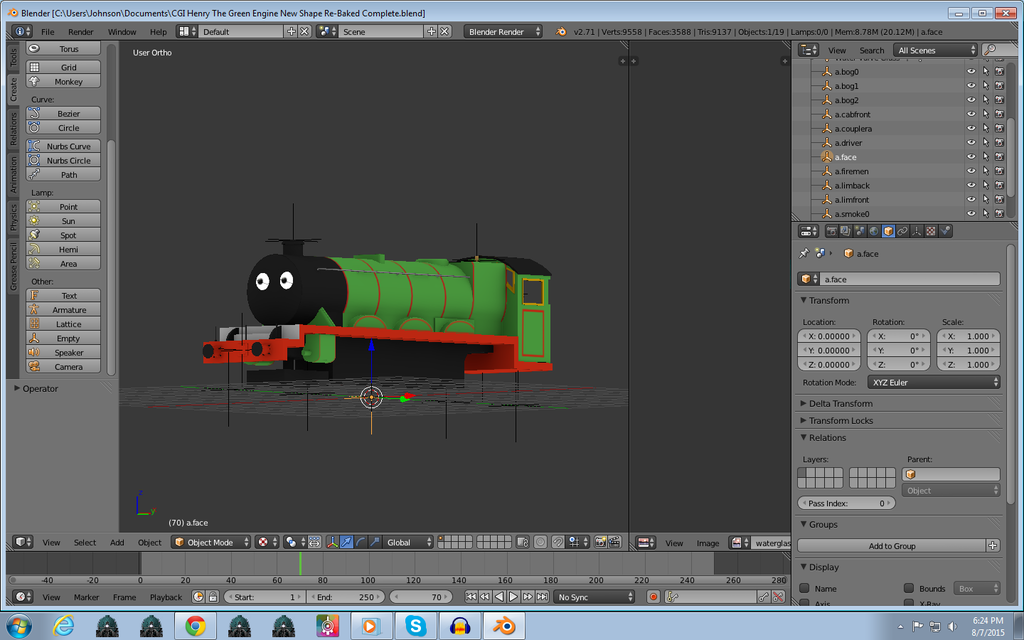Click the insert keyframe key icon in timeline
The width and height of the screenshot is (1024, 640).
[x=763, y=597]
